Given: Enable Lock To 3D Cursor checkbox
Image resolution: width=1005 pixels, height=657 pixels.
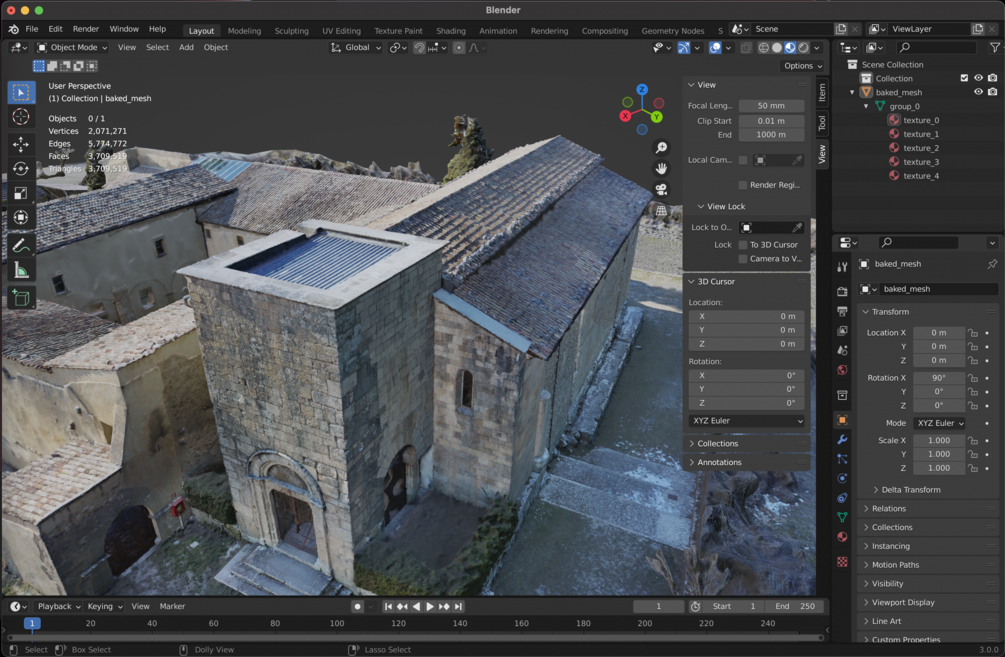Looking at the screenshot, I should pyautogui.click(x=743, y=245).
